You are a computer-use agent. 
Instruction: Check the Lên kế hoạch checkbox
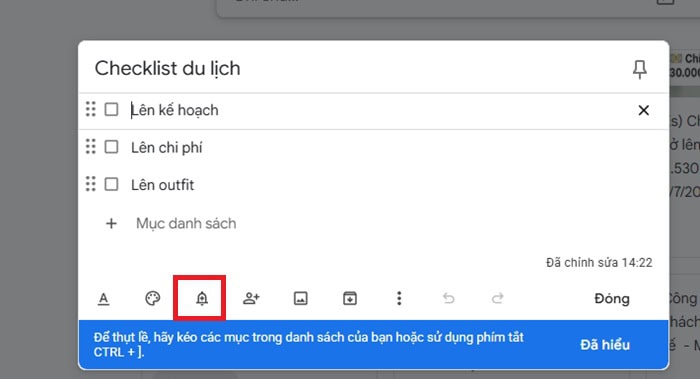coord(111,109)
